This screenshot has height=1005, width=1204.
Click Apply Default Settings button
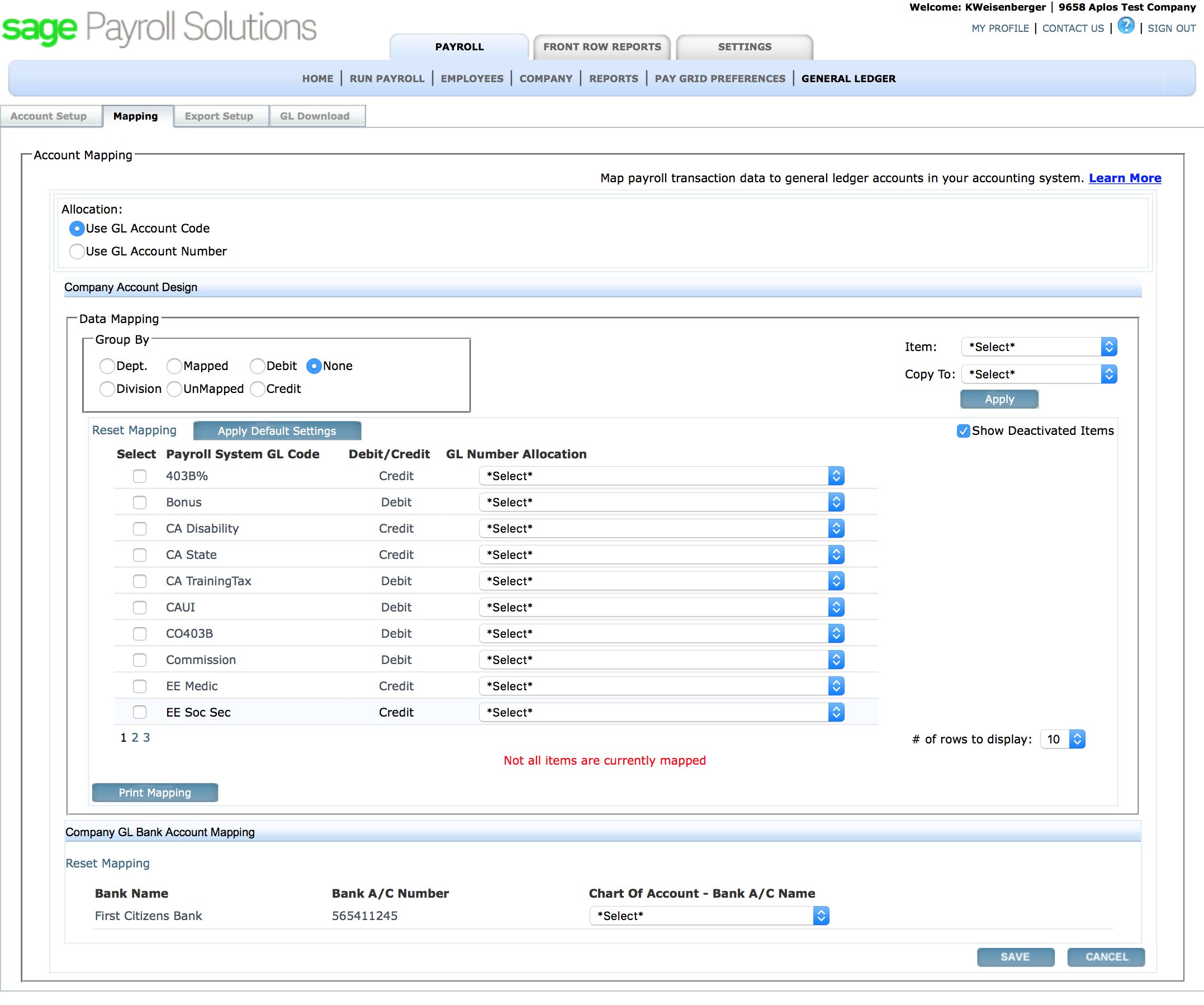(277, 431)
